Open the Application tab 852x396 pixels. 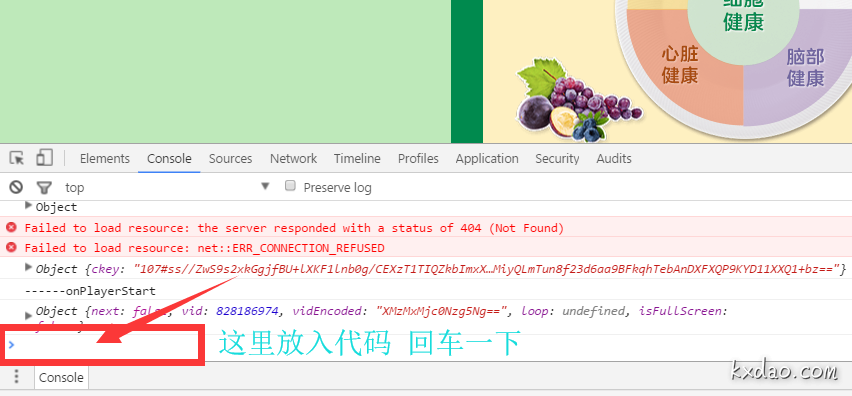(487, 159)
